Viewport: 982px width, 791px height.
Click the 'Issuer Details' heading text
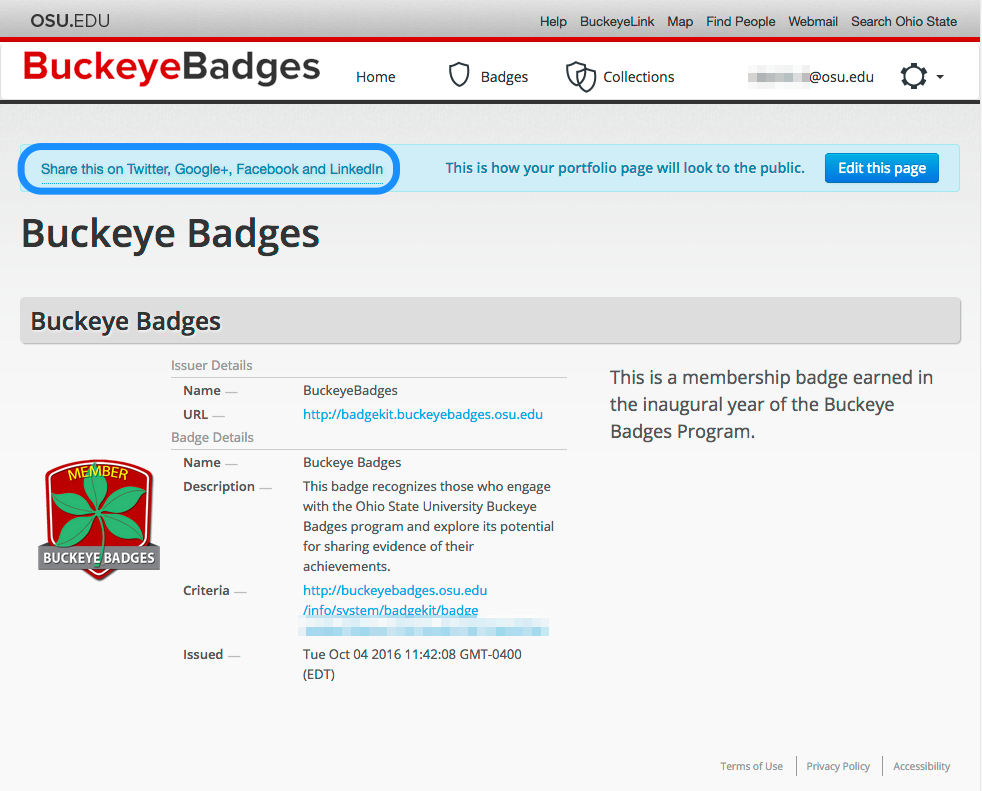(212, 366)
